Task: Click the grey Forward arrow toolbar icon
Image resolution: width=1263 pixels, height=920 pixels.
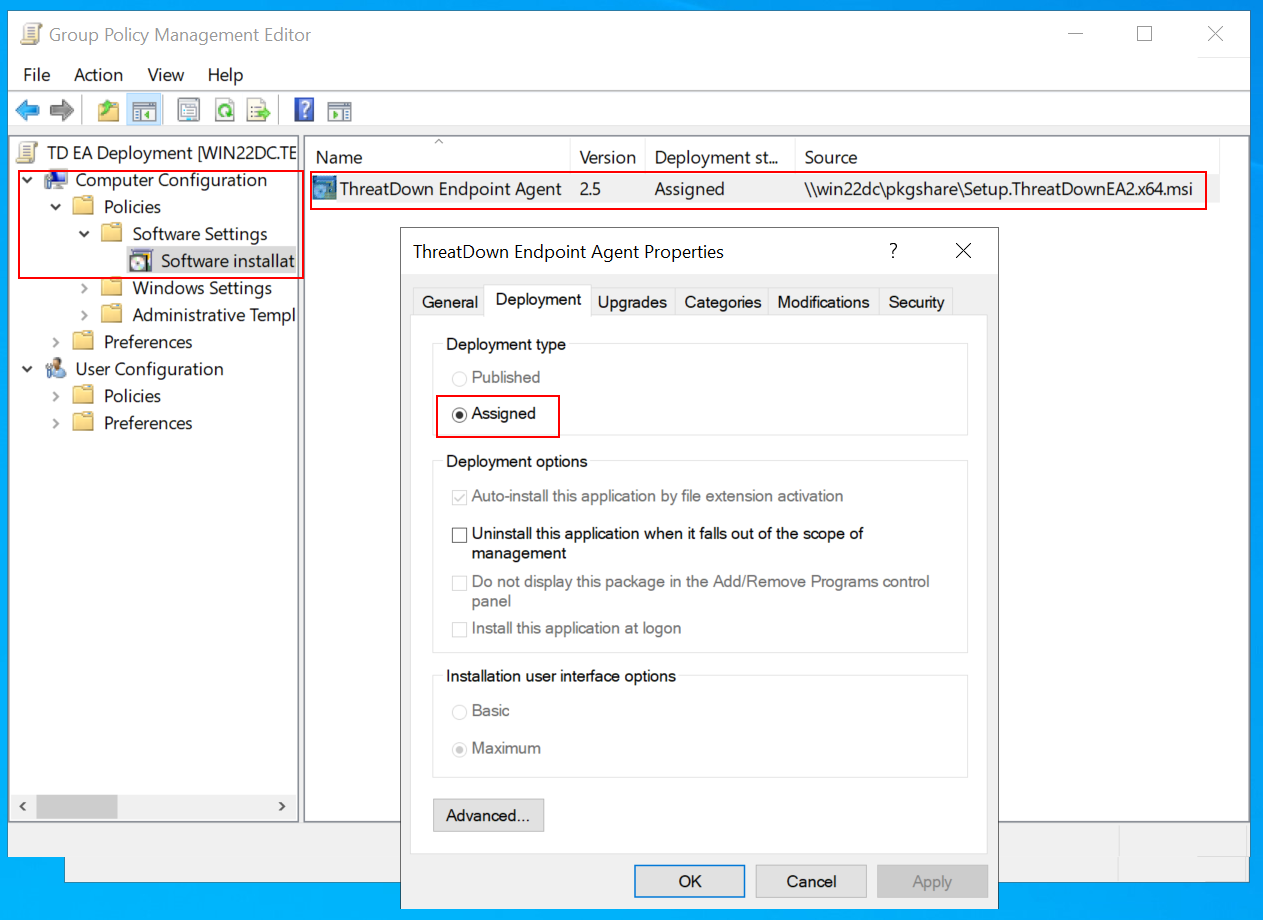Action: pyautogui.click(x=62, y=110)
